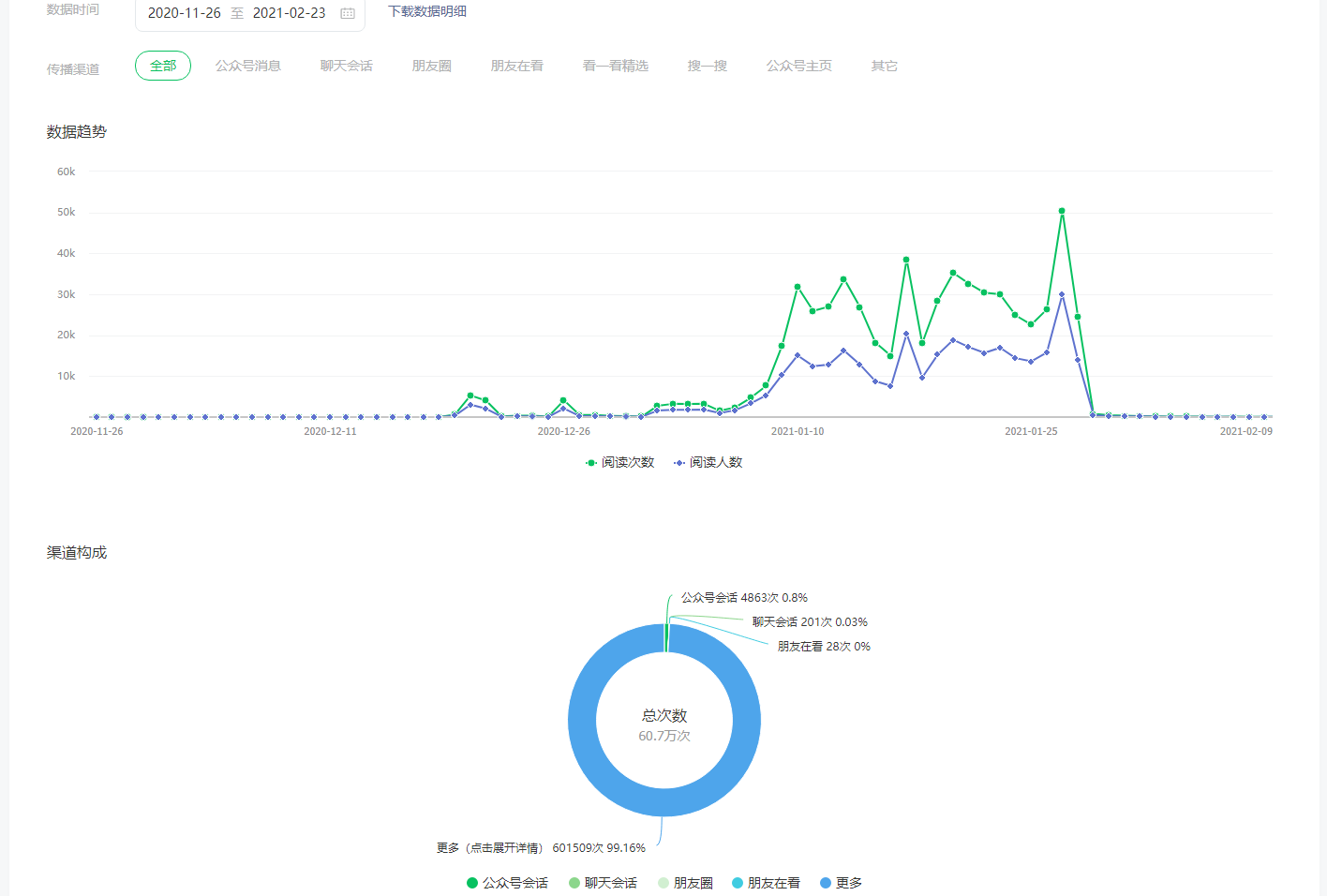Viewport: 1327px width, 896px height.
Task: Click the end date 2021-02-23 field
Action: pyautogui.click(x=290, y=13)
